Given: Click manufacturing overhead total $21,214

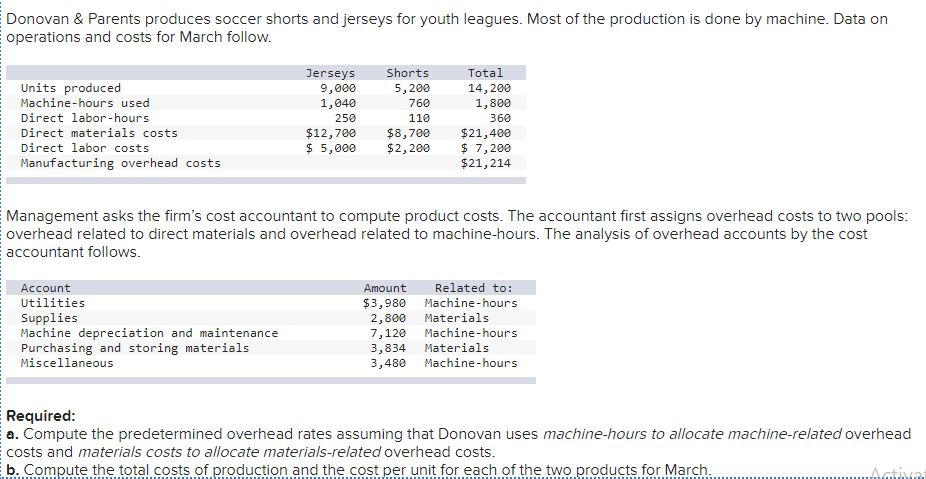Looking at the screenshot, I should pyautogui.click(x=486, y=163).
